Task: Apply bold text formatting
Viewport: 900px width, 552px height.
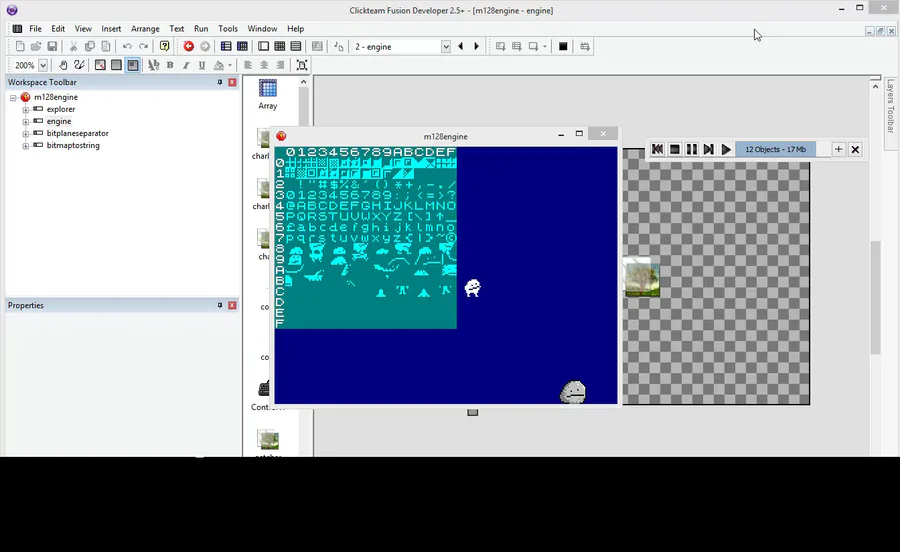Action: pyautogui.click(x=170, y=65)
